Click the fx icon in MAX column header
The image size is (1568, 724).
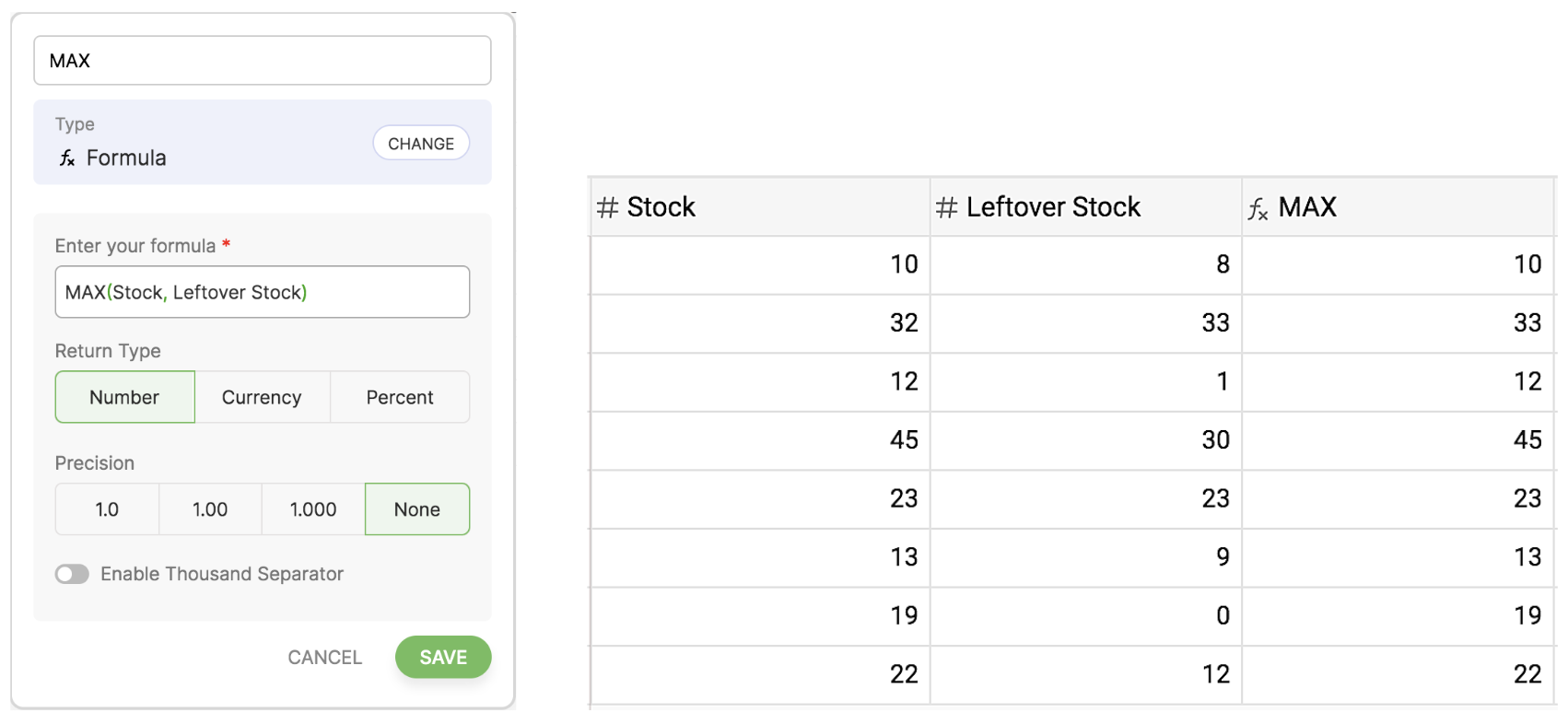1258,209
